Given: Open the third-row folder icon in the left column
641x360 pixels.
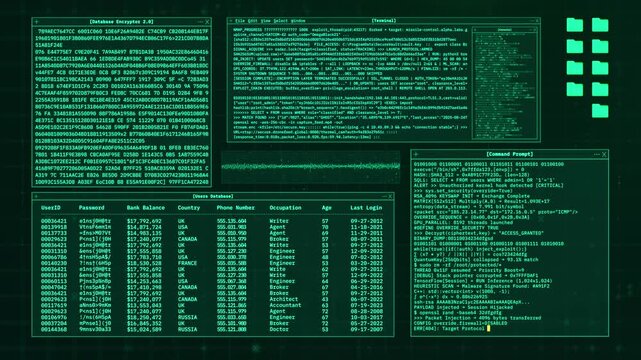Looking at the screenshot, I should pos(575,68).
